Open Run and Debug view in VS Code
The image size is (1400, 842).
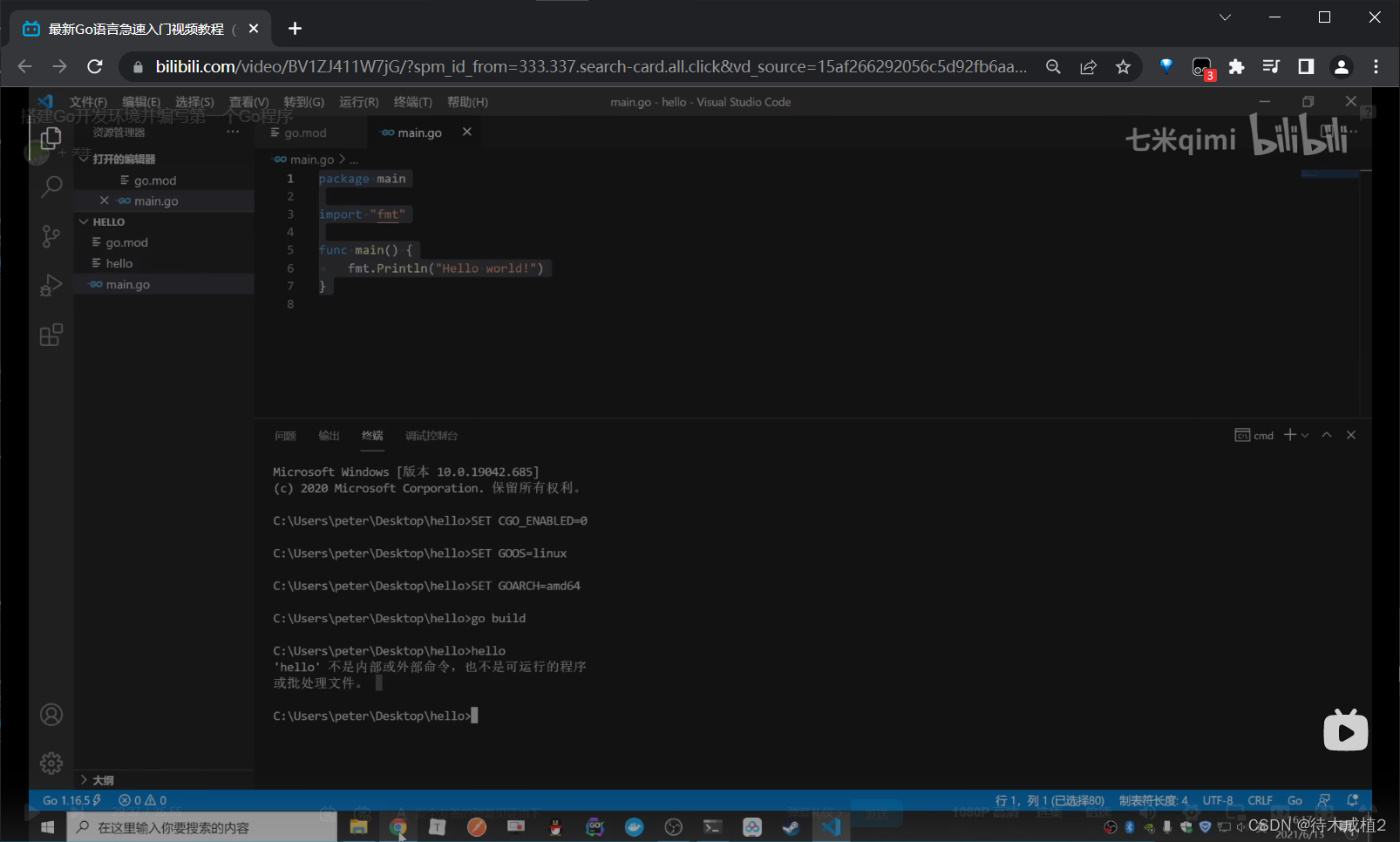51,285
